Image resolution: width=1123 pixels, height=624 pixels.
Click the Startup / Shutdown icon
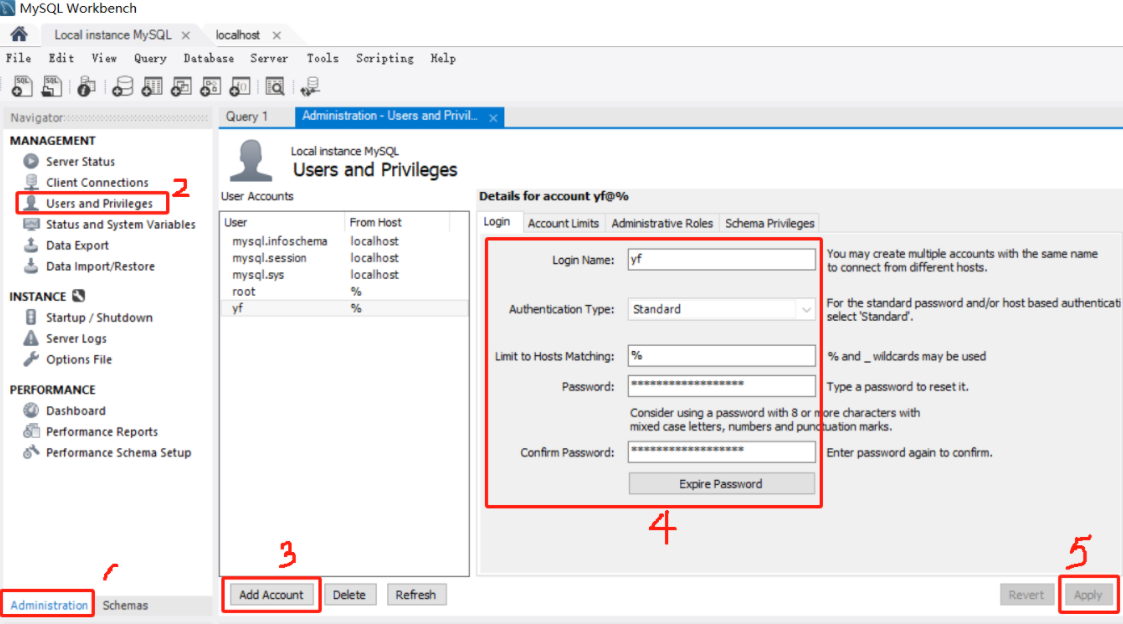coord(31,317)
